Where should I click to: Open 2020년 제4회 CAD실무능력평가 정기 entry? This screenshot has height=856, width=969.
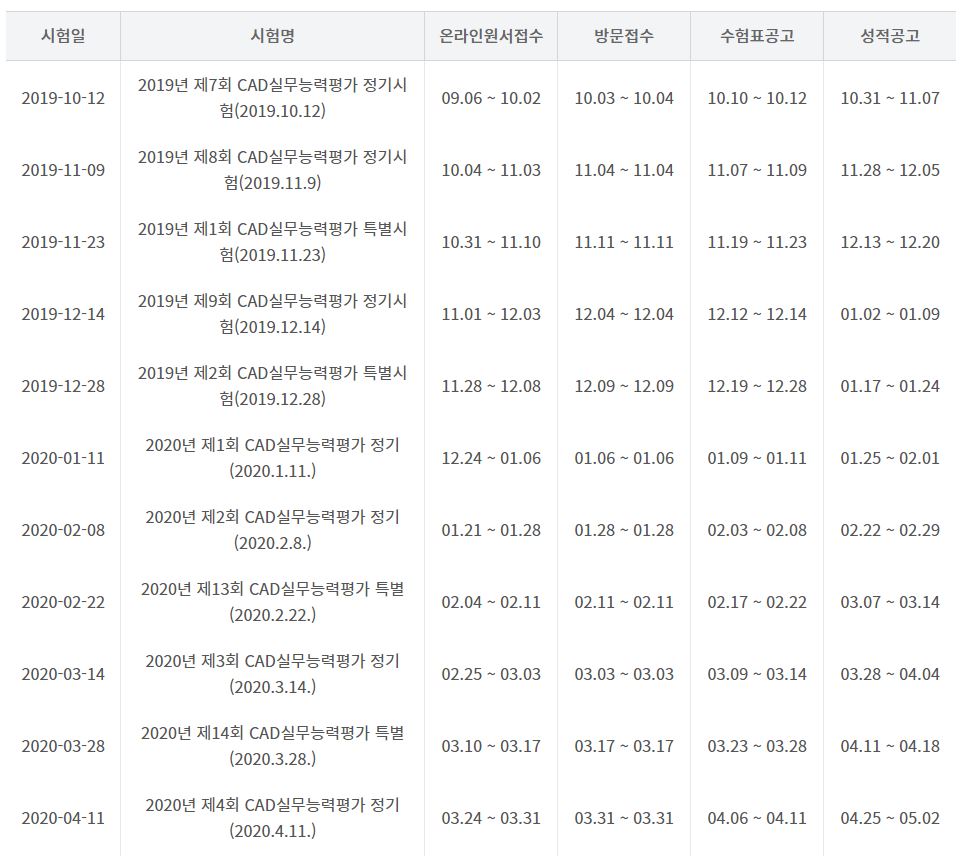pos(273,818)
